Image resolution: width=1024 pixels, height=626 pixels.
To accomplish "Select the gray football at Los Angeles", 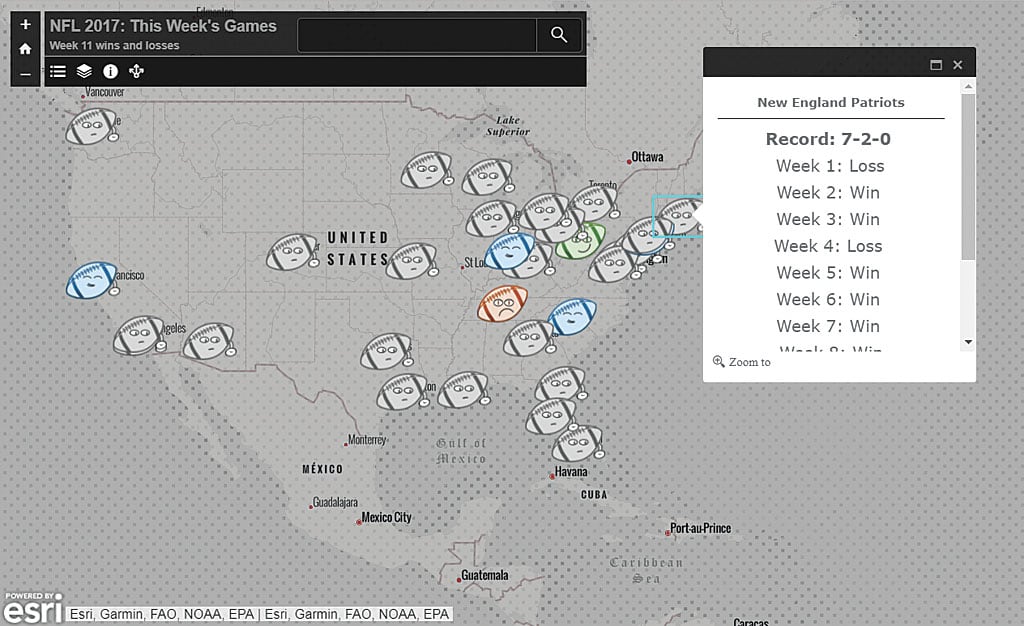I will click(139, 335).
